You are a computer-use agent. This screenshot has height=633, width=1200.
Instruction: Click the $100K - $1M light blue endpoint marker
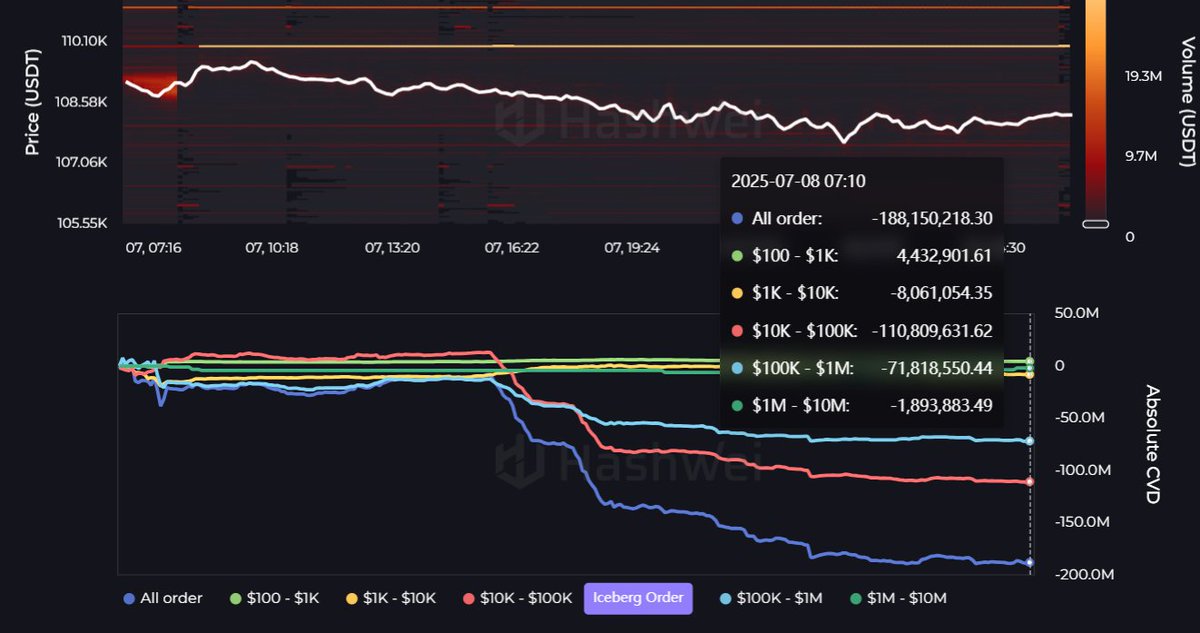[1030, 441]
